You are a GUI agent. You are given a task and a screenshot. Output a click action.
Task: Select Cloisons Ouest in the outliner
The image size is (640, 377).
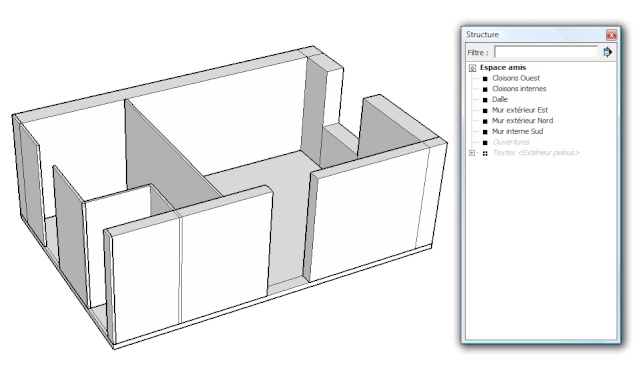point(516,78)
